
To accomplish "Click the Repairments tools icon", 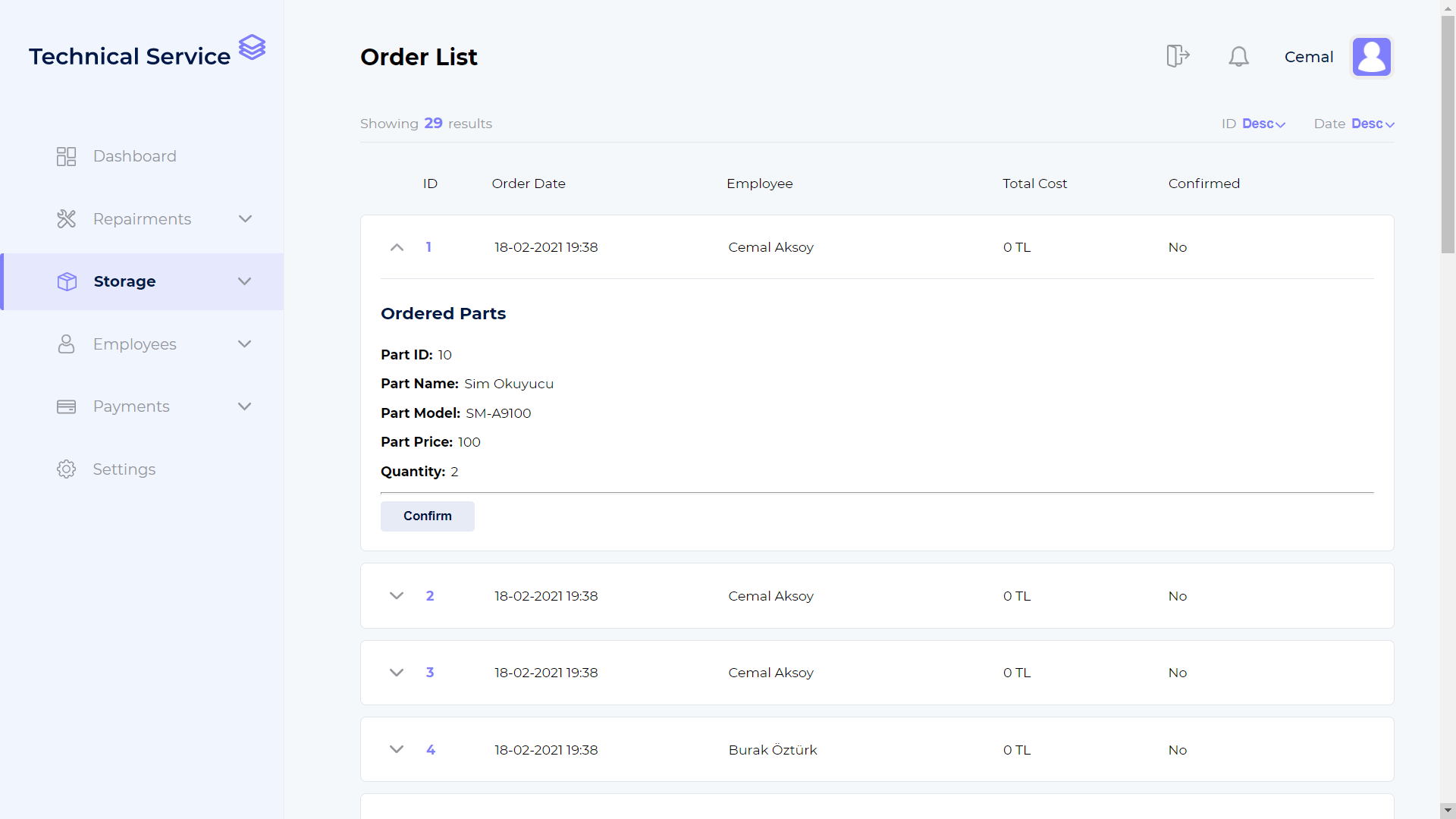I will tap(66, 219).
